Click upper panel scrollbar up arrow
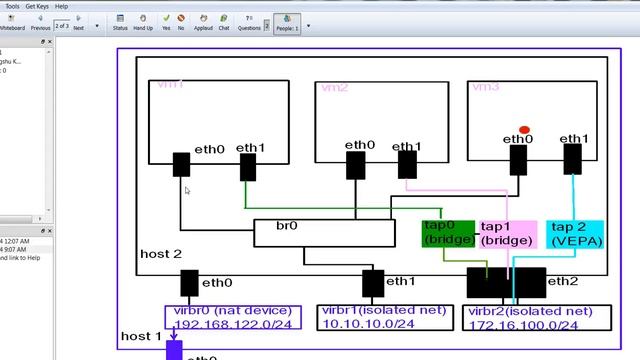The width and height of the screenshot is (640, 360). point(49,52)
